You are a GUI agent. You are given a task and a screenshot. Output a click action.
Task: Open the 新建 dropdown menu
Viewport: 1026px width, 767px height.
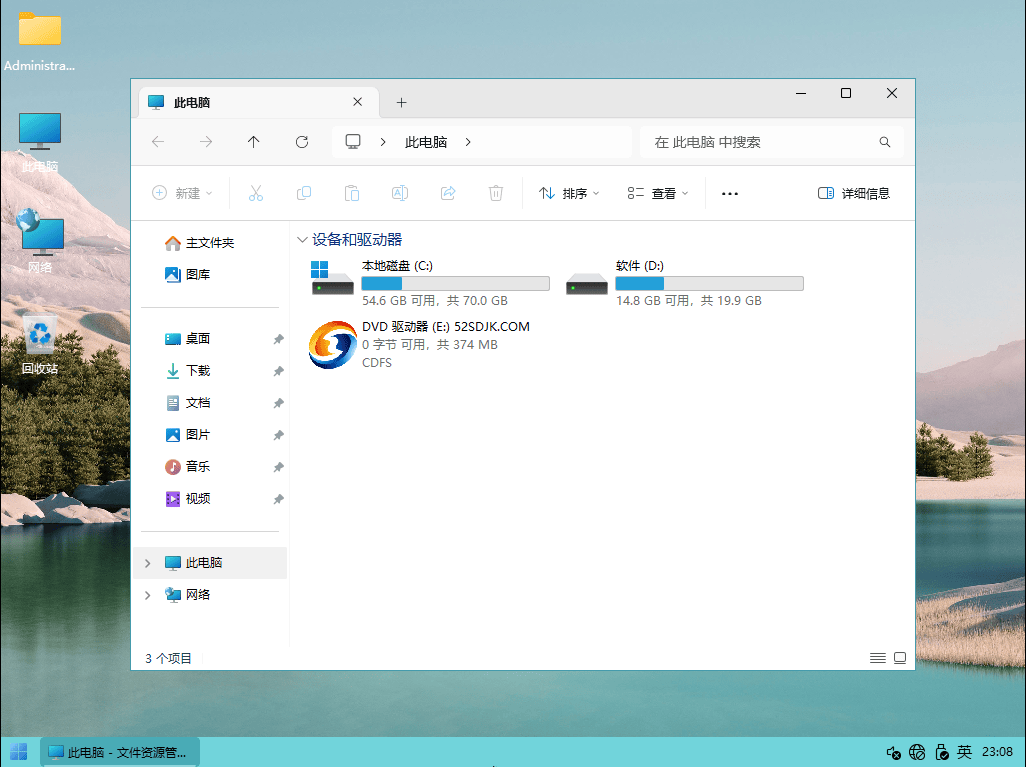182,193
